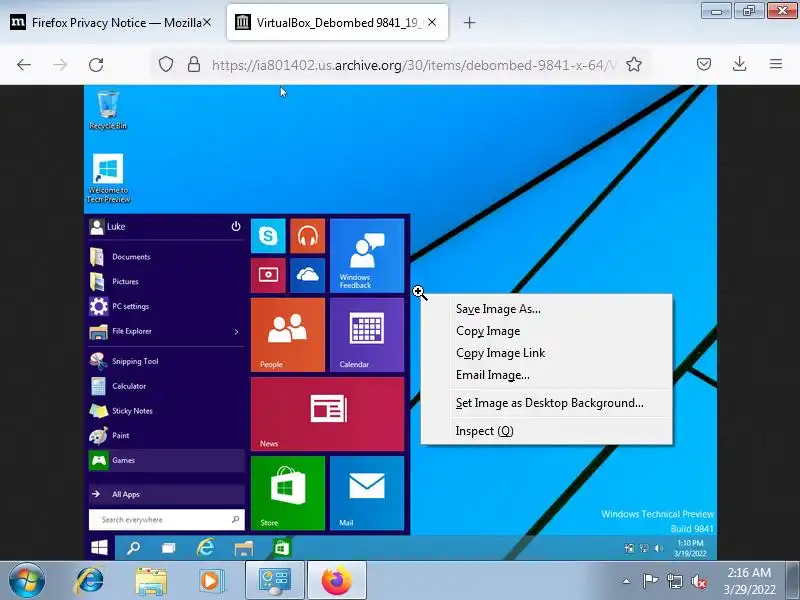Viewport: 800px width, 600px height.
Task: Expand File Explorer jump list arrow
Action: click(x=236, y=332)
